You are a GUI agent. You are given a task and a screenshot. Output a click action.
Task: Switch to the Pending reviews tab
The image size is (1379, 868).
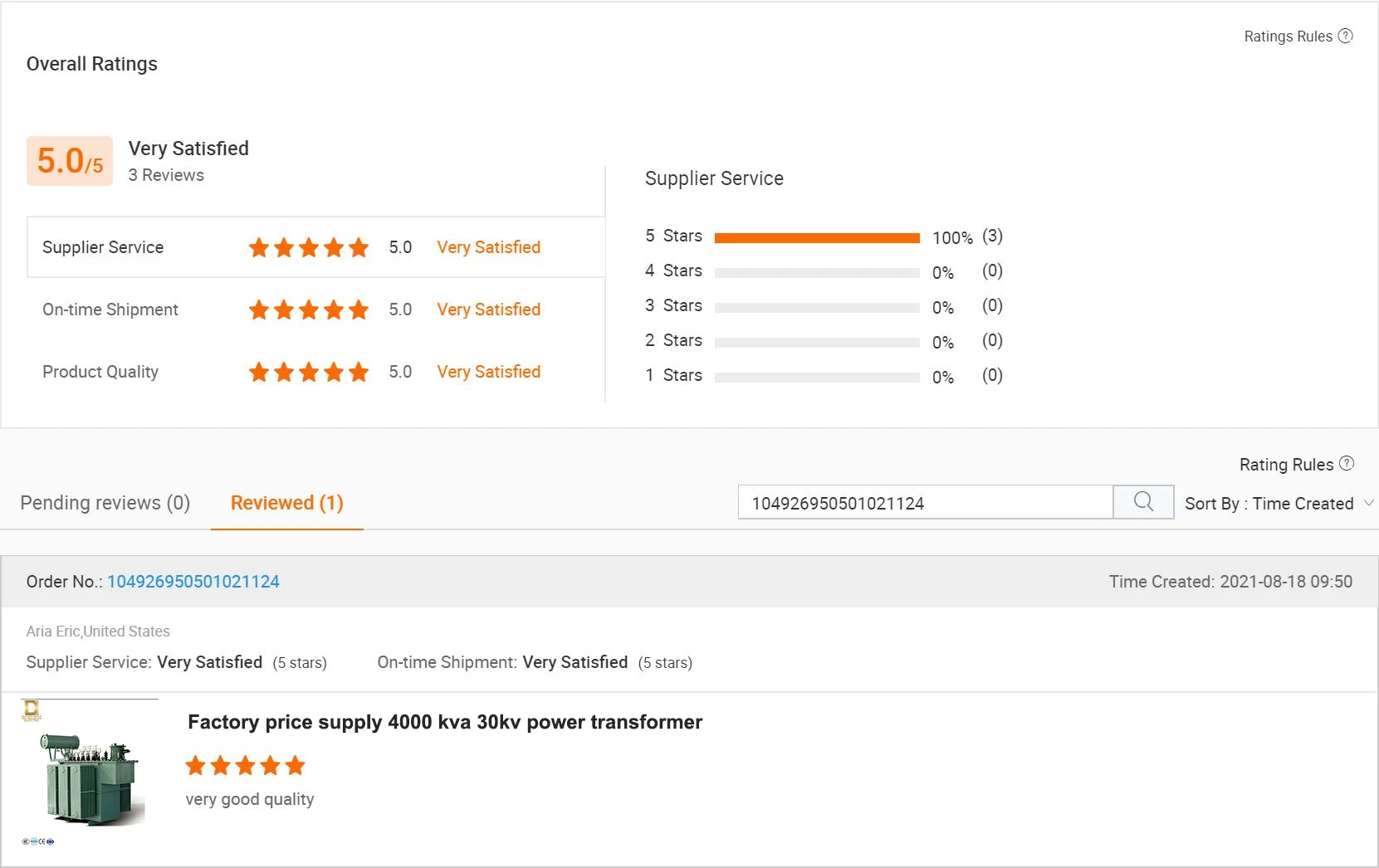click(x=105, y=503)
